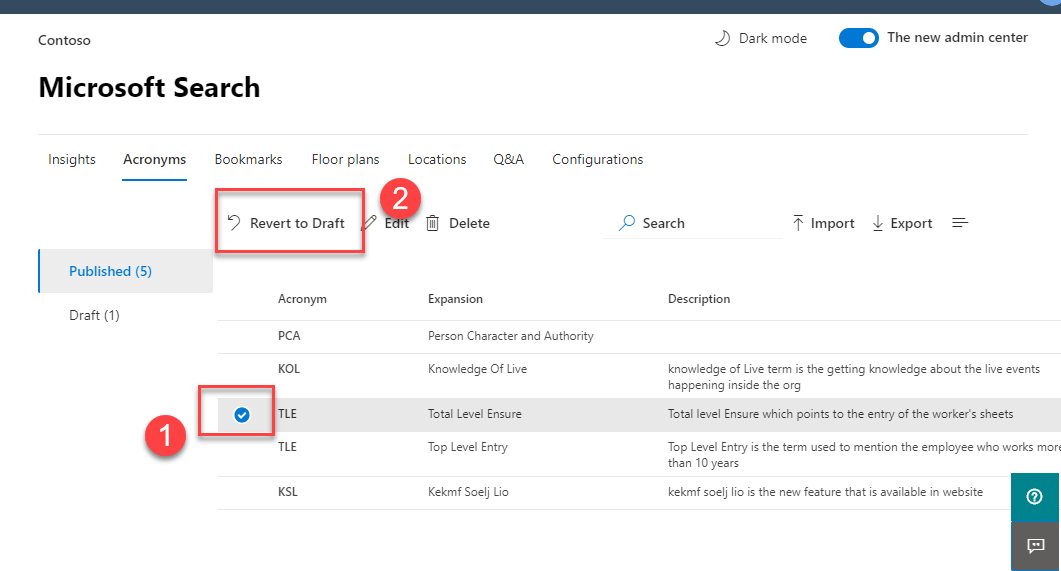The height and width of the screenshot is (571, 1061).
Task: Click the Dark mode moon icon
Action: pyautogui.click(x=722, y=38)
